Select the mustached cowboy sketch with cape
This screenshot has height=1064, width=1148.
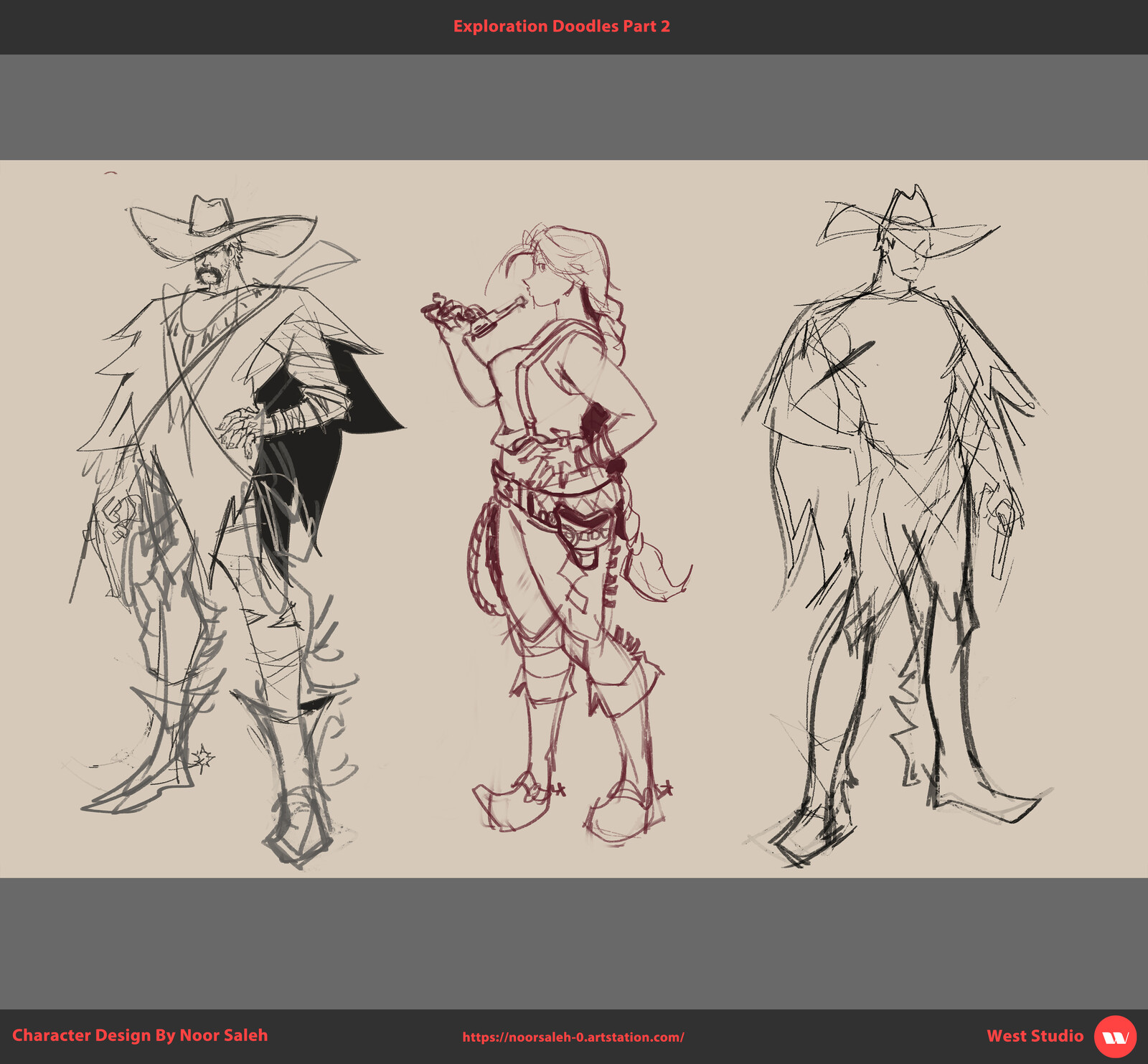[x=237, y=531]
